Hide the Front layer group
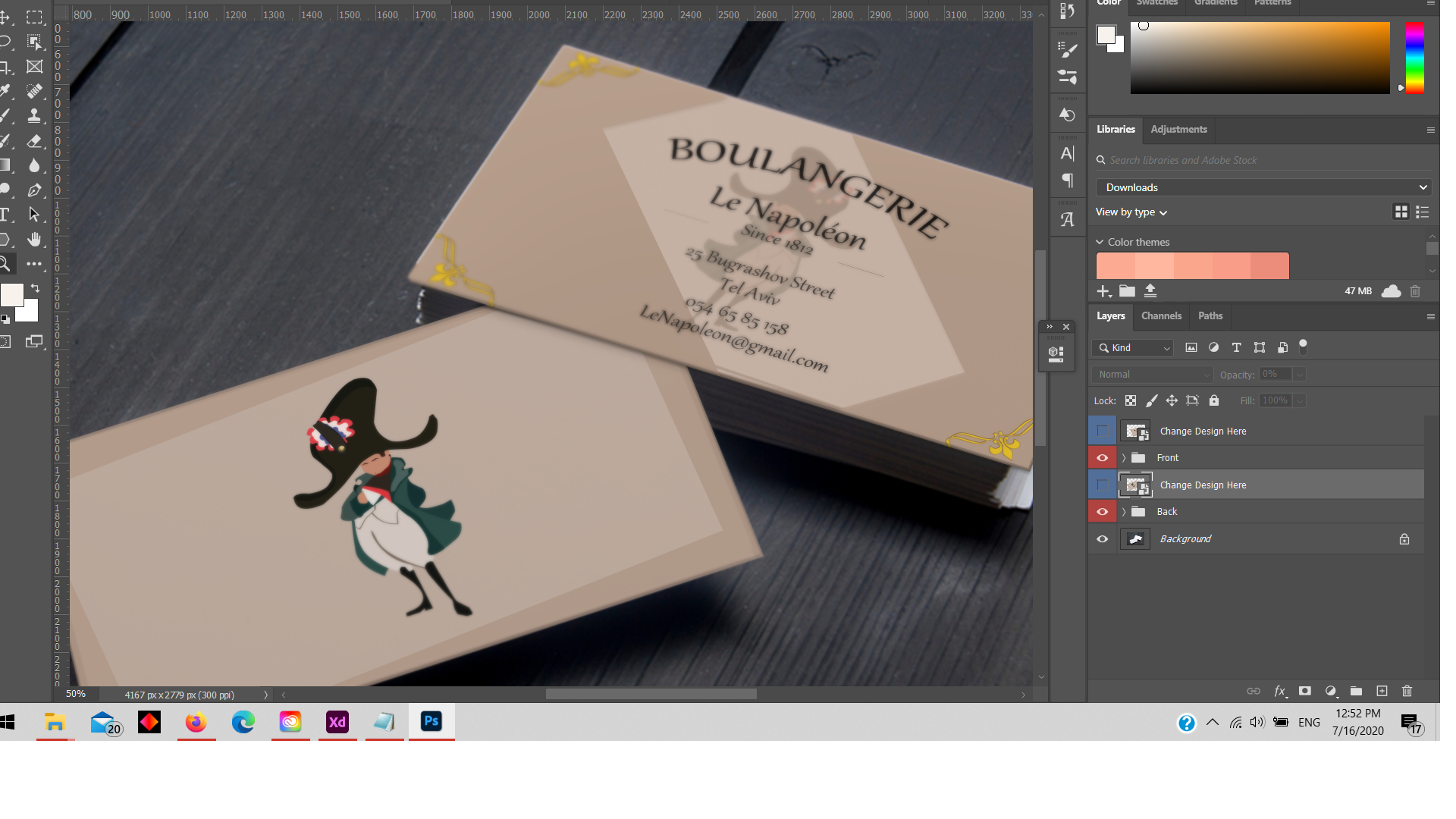 [x=1102, y=457]
